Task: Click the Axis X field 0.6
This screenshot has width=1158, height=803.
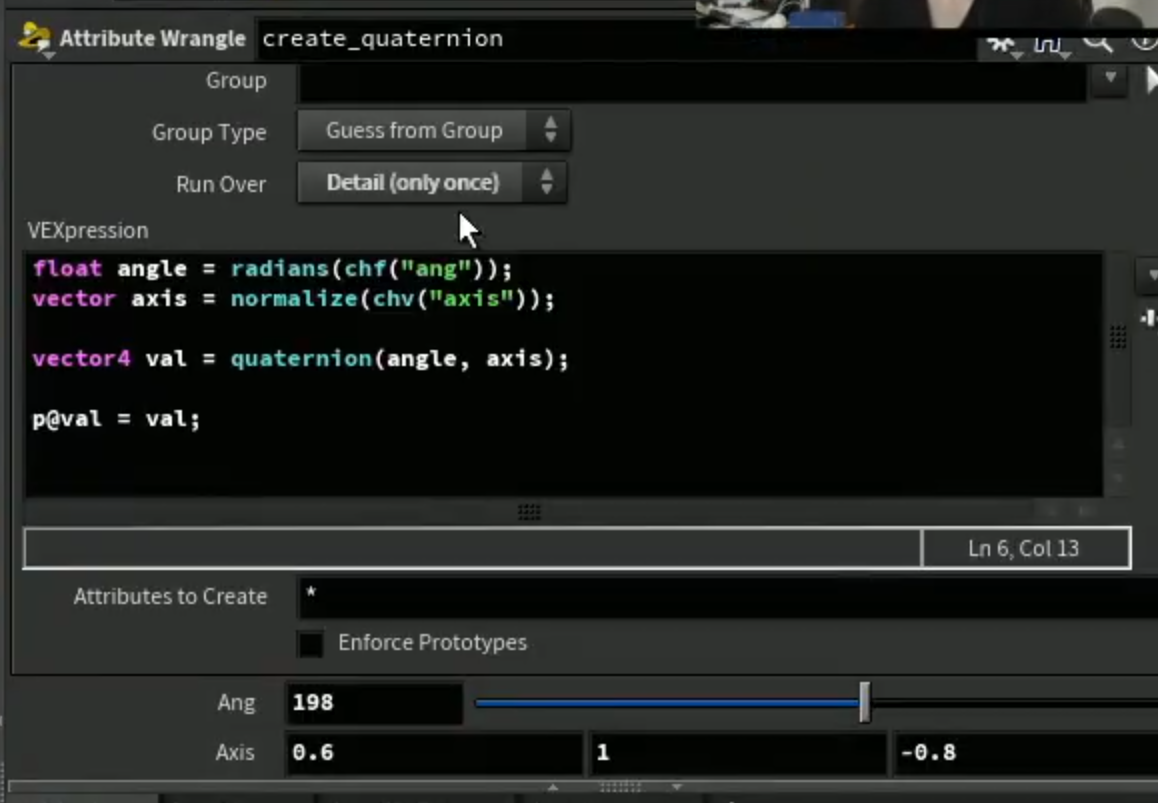Action: (x=434, y=753)
